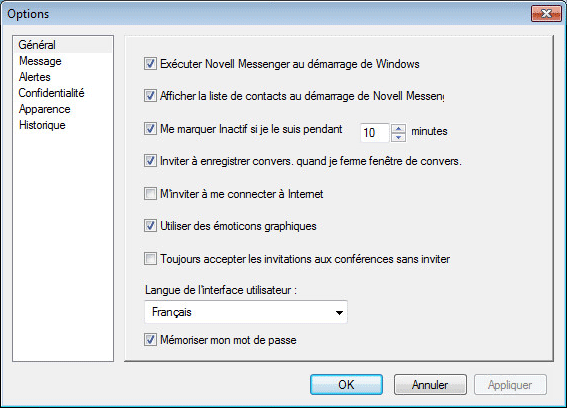Image resolution: width=567 pixels, height=408 pixels.
Task: Toggle Inviter à enregistrer convers. checkbox
Action: click(x=150, y=161)
